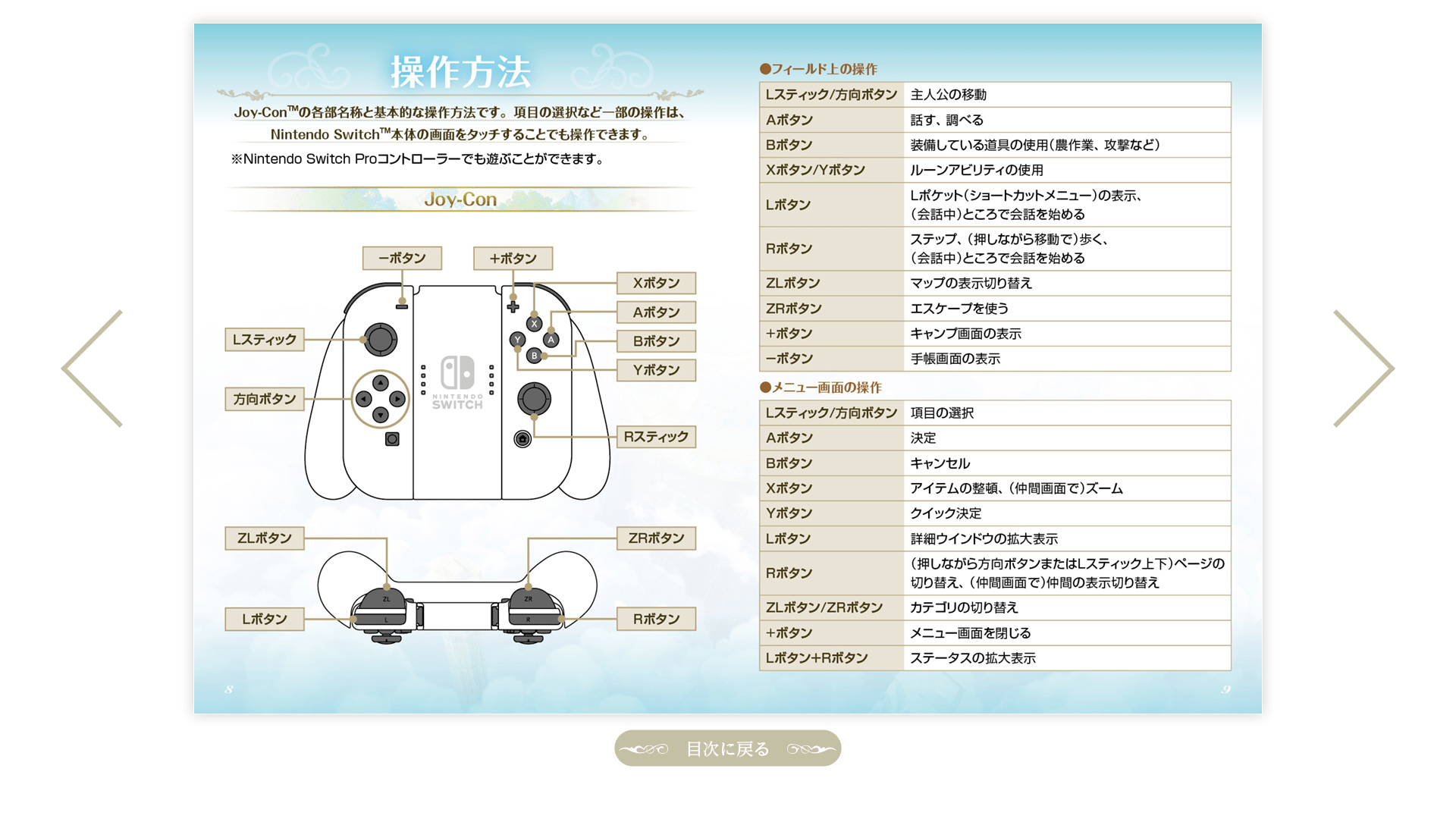The width and height of the screenshot is (1456, 819).
Task: Click the 話す、調べる cell
Action: click(1067, 120)
